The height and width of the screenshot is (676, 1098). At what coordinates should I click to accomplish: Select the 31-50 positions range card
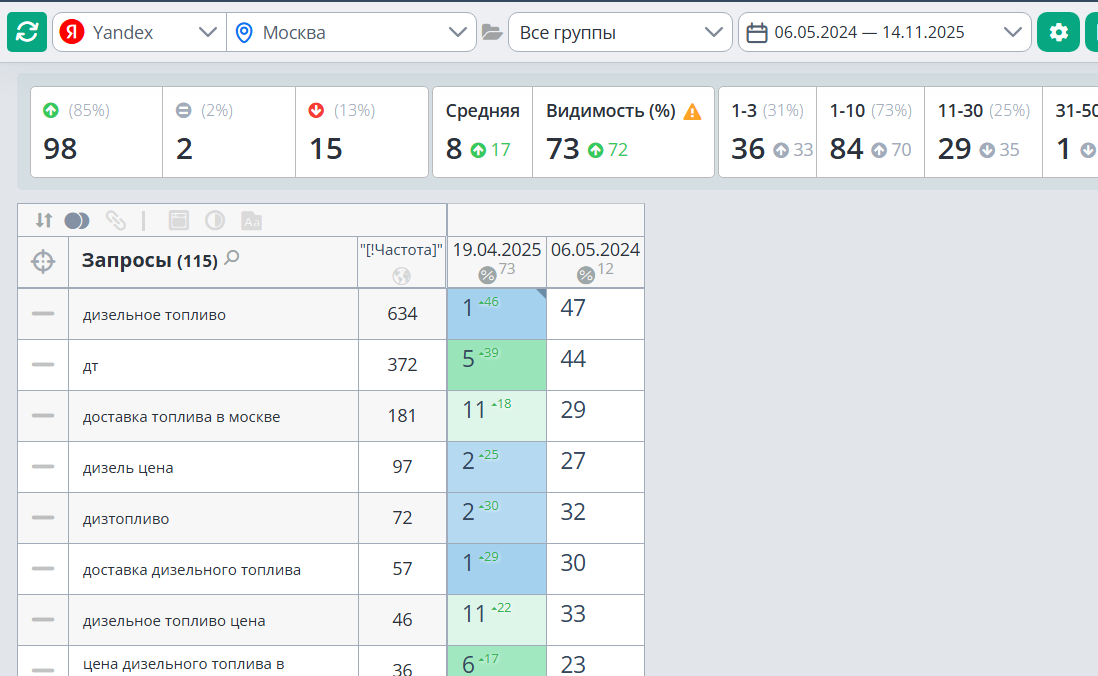pyautogui.click(x=1071, y=132)
